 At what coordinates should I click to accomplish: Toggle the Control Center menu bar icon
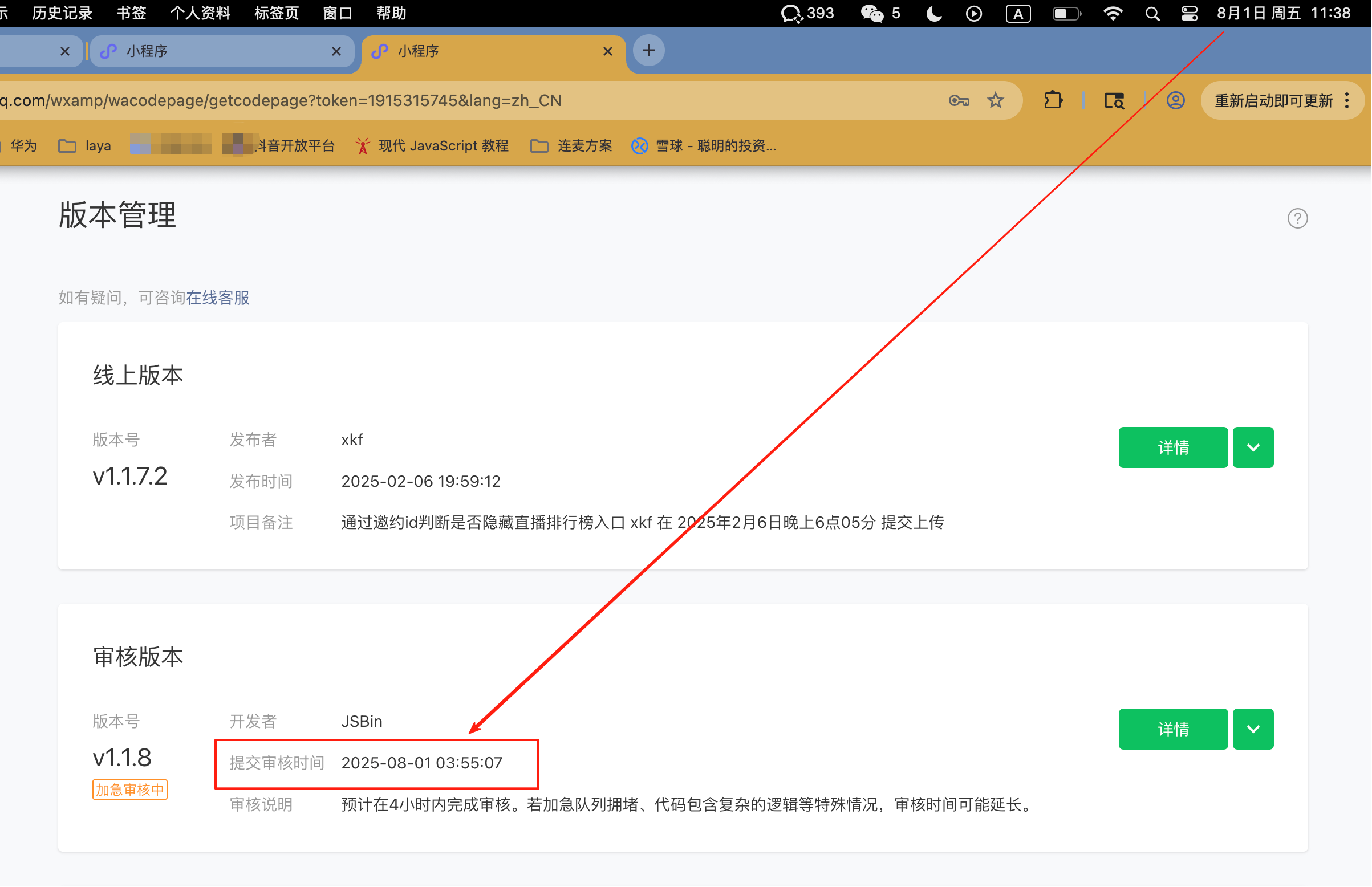click(1190, 13)
